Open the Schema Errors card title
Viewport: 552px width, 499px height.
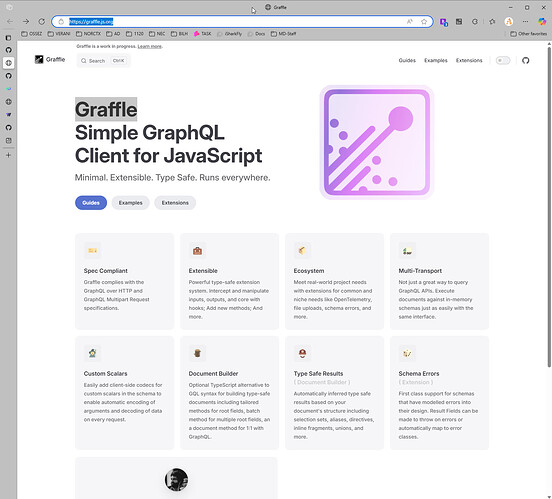(419, 374)
